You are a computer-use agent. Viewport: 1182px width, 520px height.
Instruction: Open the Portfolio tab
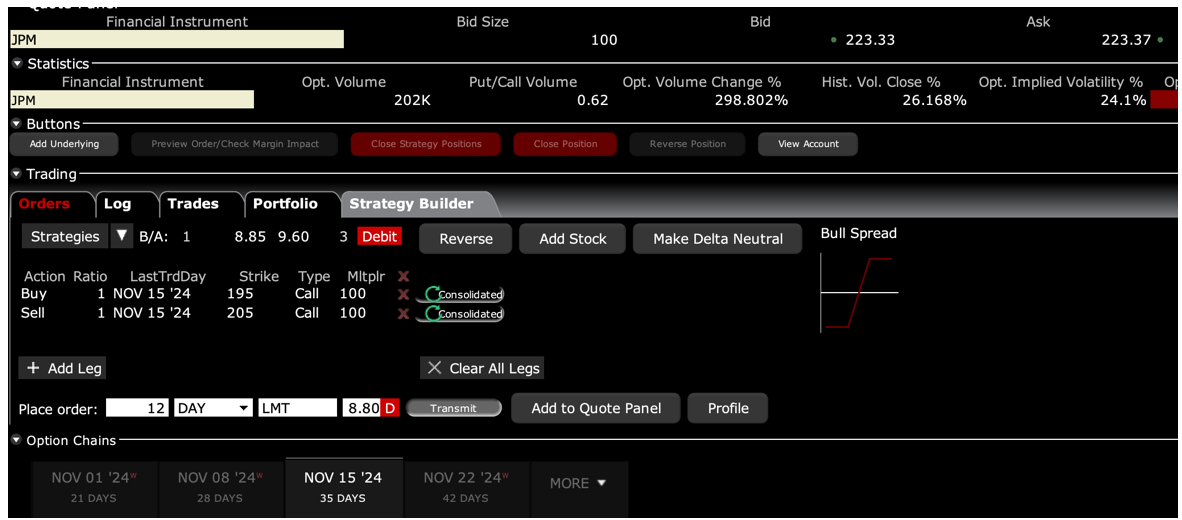(x=285, y=203)
